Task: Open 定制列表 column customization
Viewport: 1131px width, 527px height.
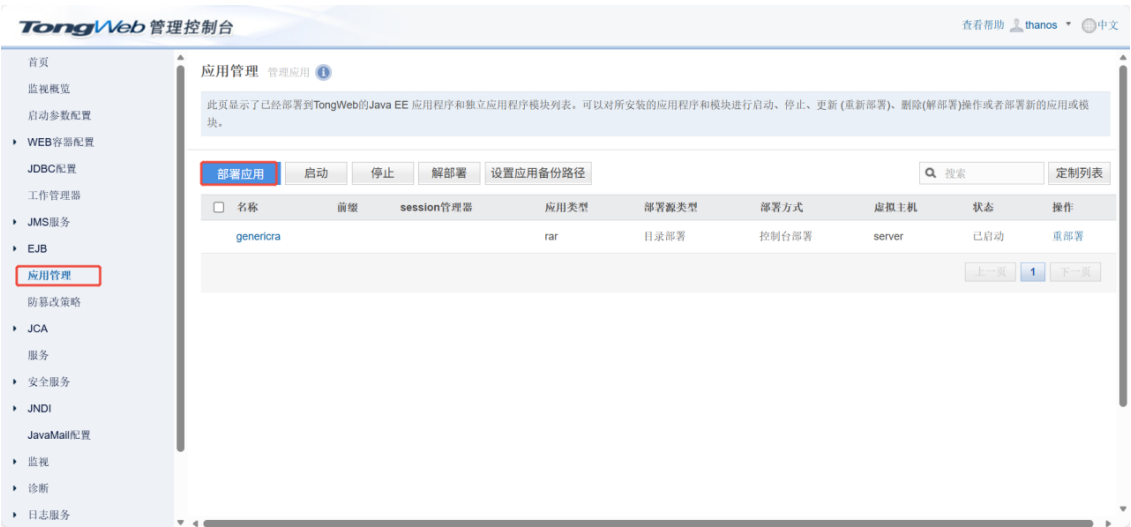Action: 1079,173
